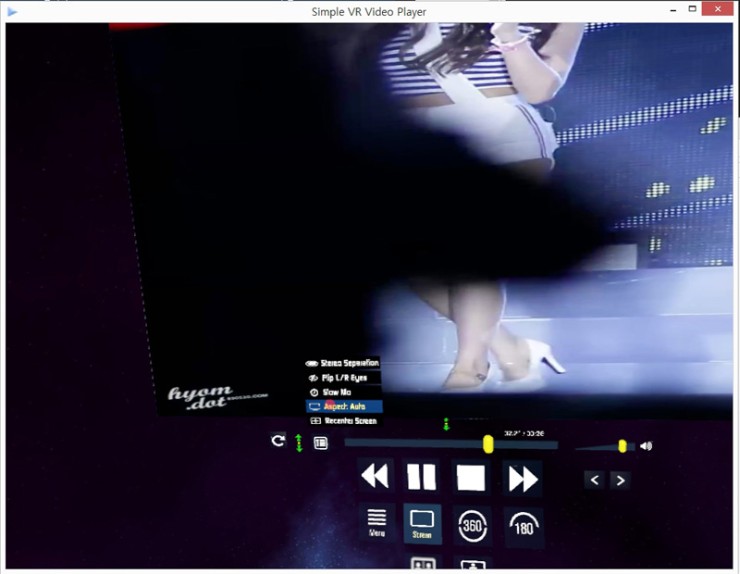
Task: Pause the video playback
Action: [x=422, y=477]
